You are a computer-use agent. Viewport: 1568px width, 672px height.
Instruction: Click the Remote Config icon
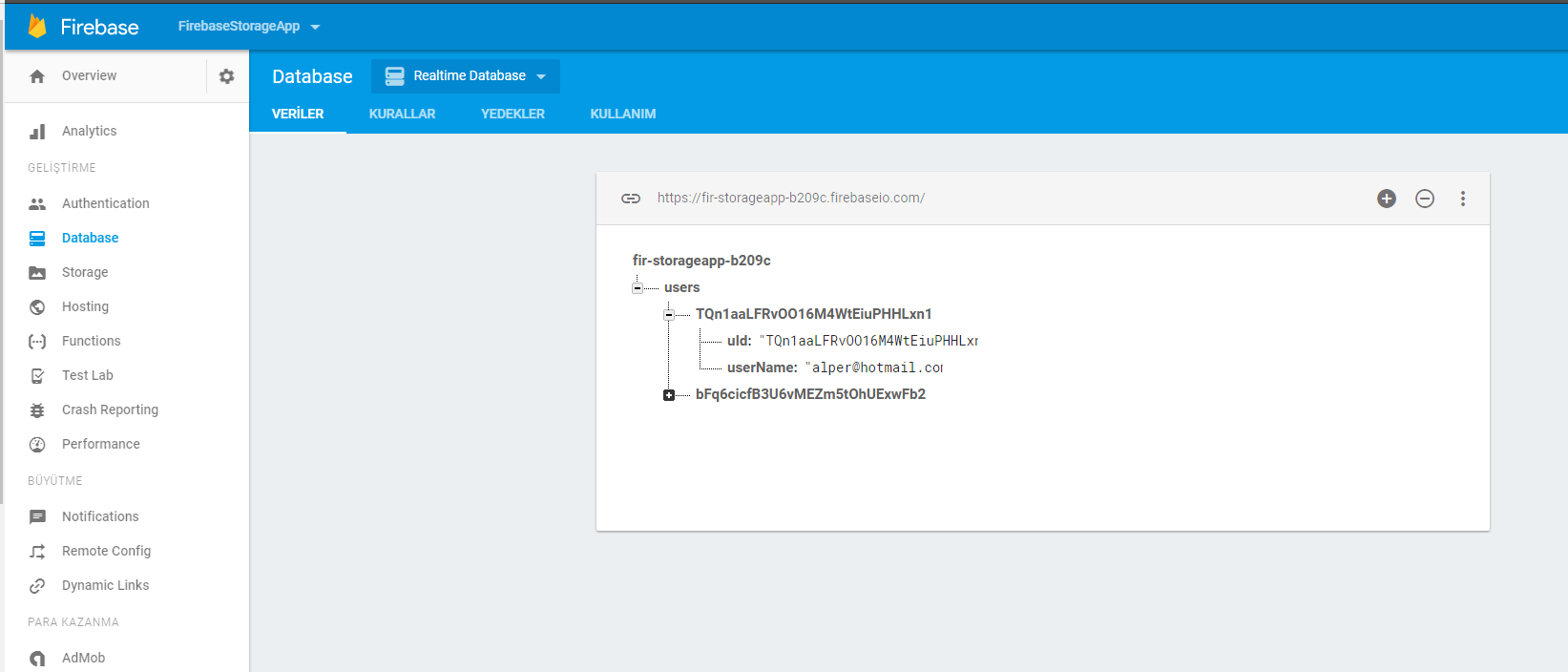coord(37,552)
